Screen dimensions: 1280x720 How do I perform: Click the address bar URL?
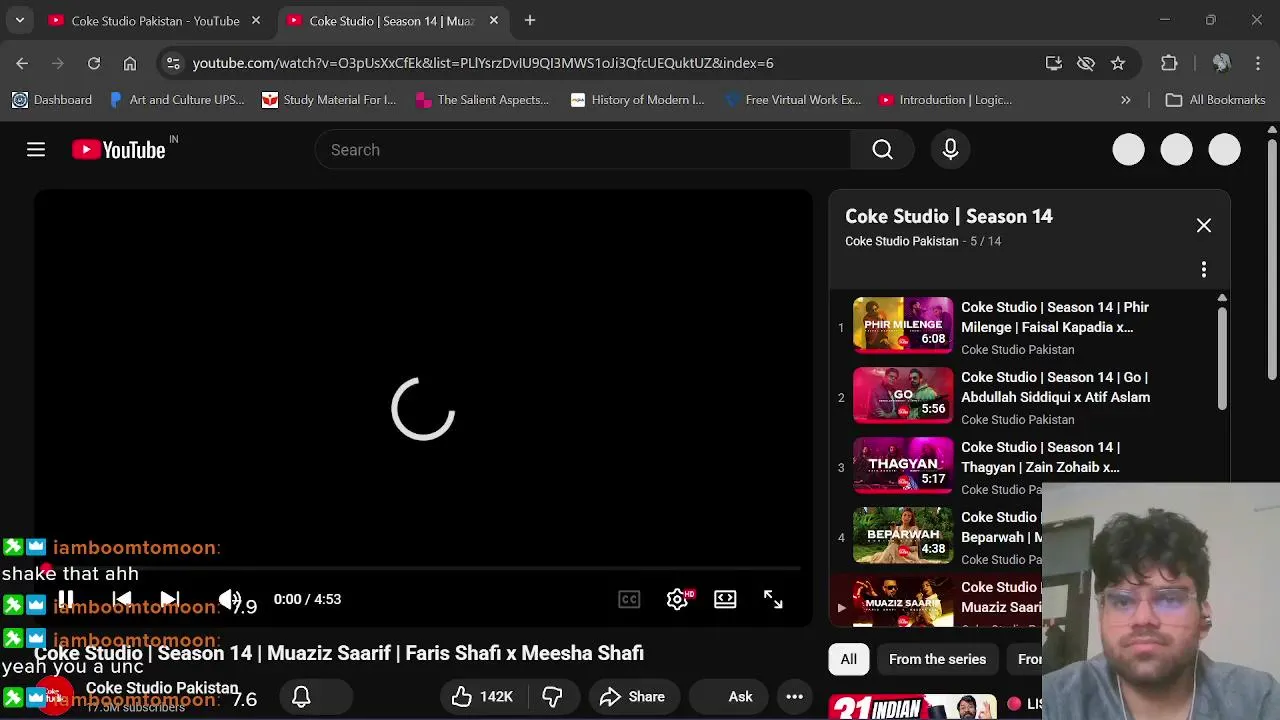point(483,63)
